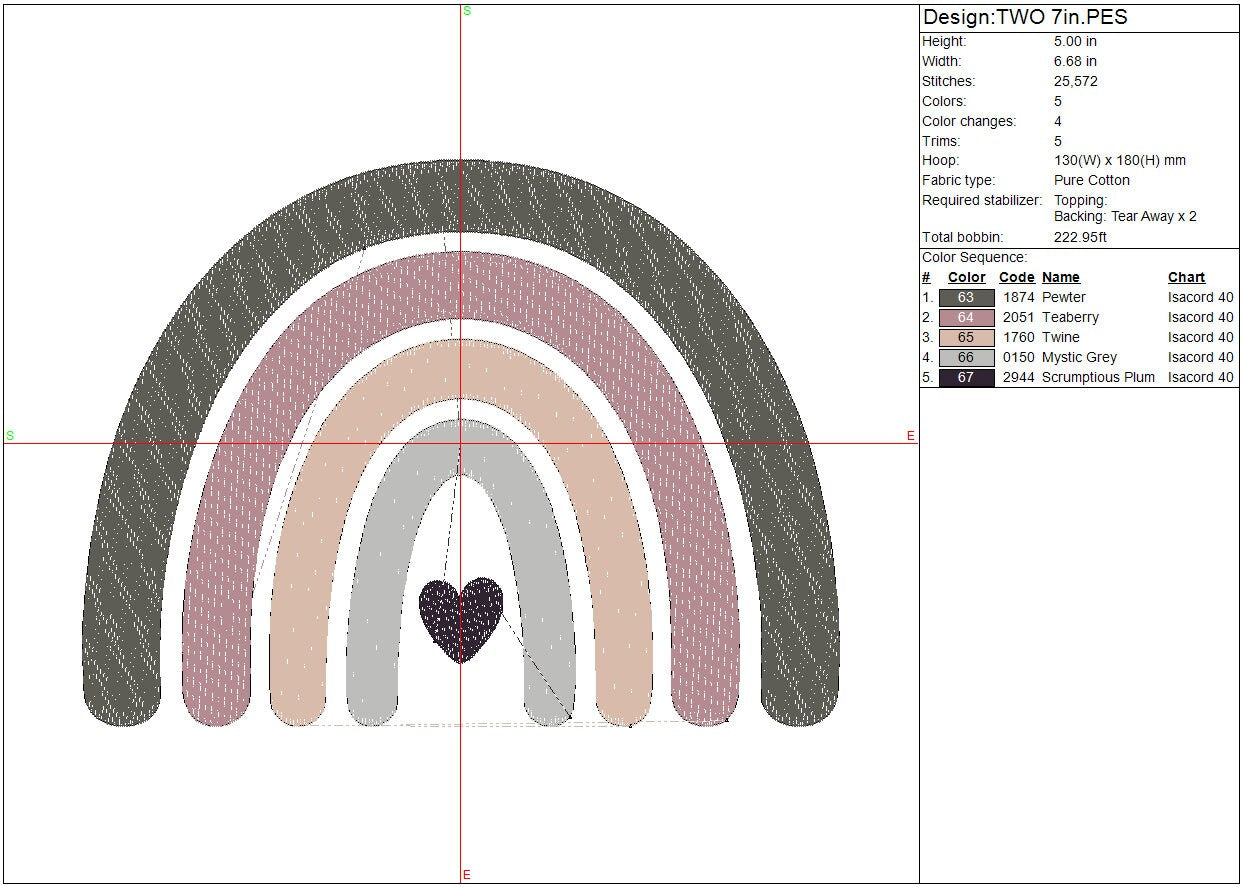Click the hoop size 130(W) x 180(H) mm

click(x=1119, y=160)
